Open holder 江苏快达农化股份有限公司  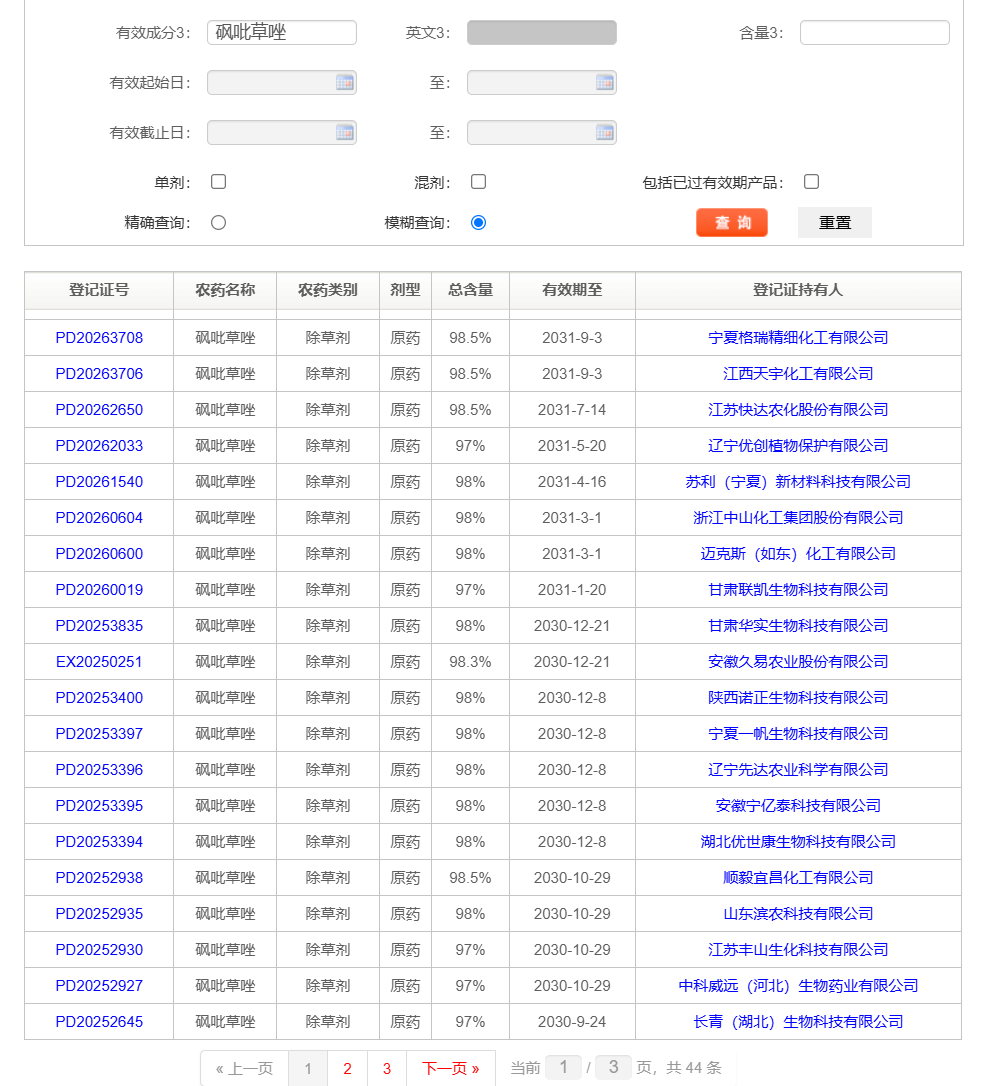(x=798, y=410)
